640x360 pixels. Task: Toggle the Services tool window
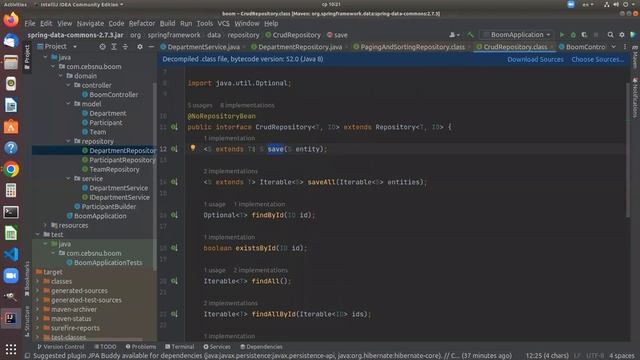pos(217,347)
